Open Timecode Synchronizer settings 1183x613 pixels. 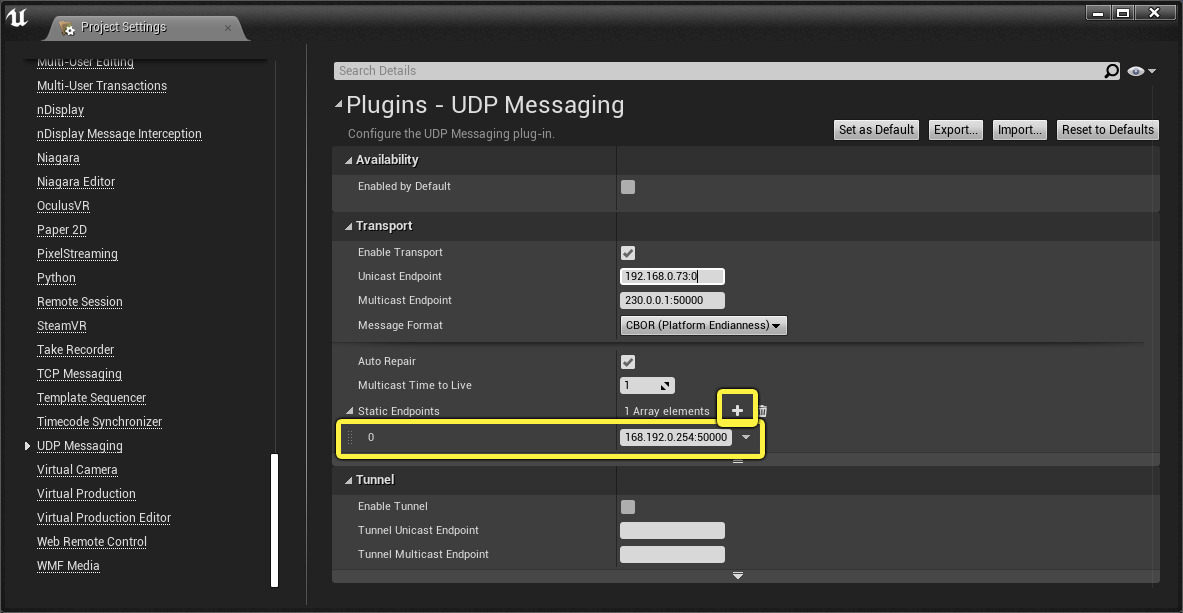coord(100,422)
